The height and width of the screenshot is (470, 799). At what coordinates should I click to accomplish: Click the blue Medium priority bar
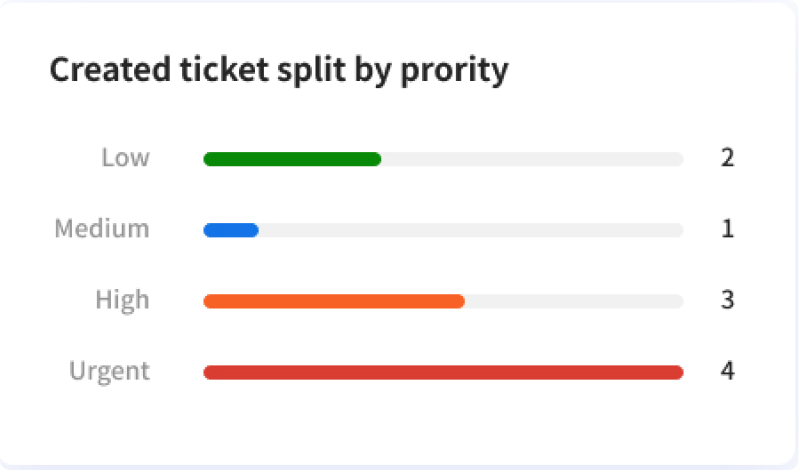point(231,230)
